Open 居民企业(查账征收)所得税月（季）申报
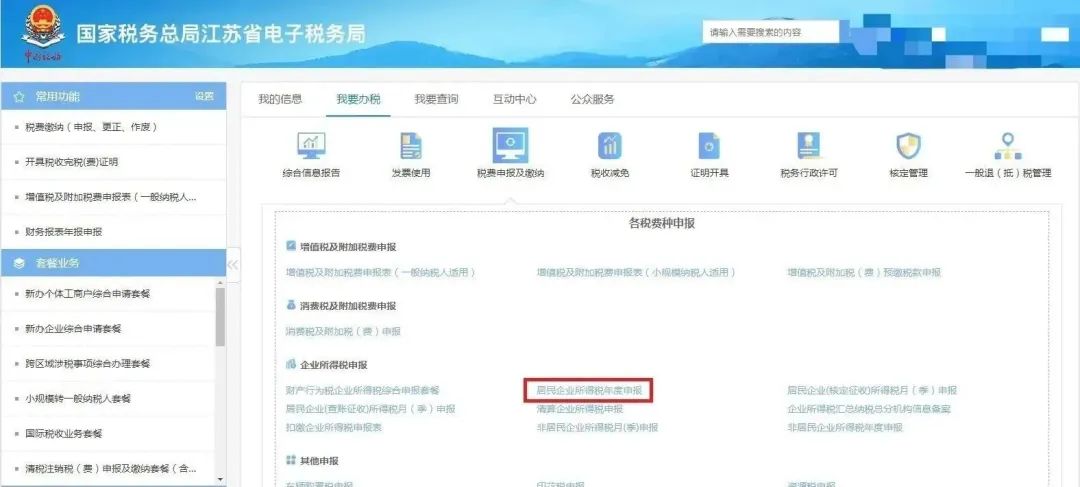1080x487 pixels. [x=371, y=409]
